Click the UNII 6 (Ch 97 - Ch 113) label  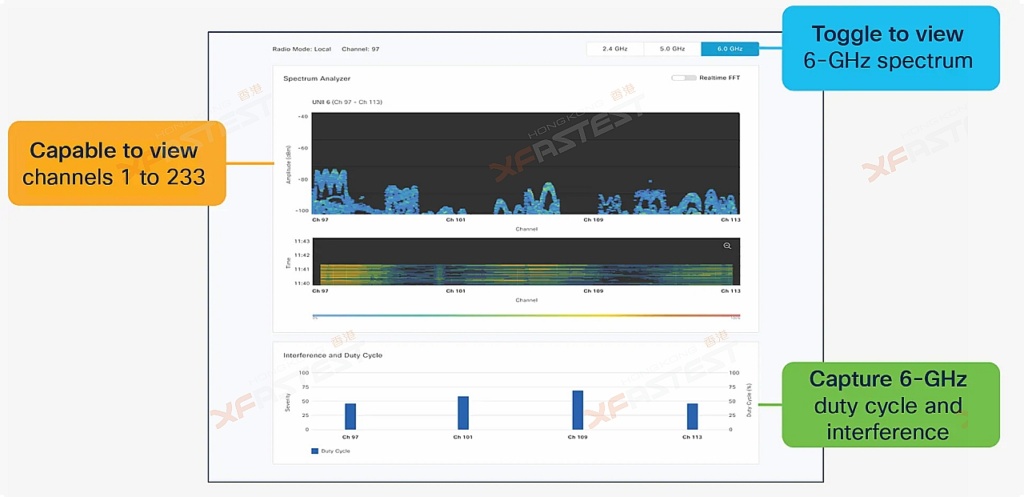(347, 102)
